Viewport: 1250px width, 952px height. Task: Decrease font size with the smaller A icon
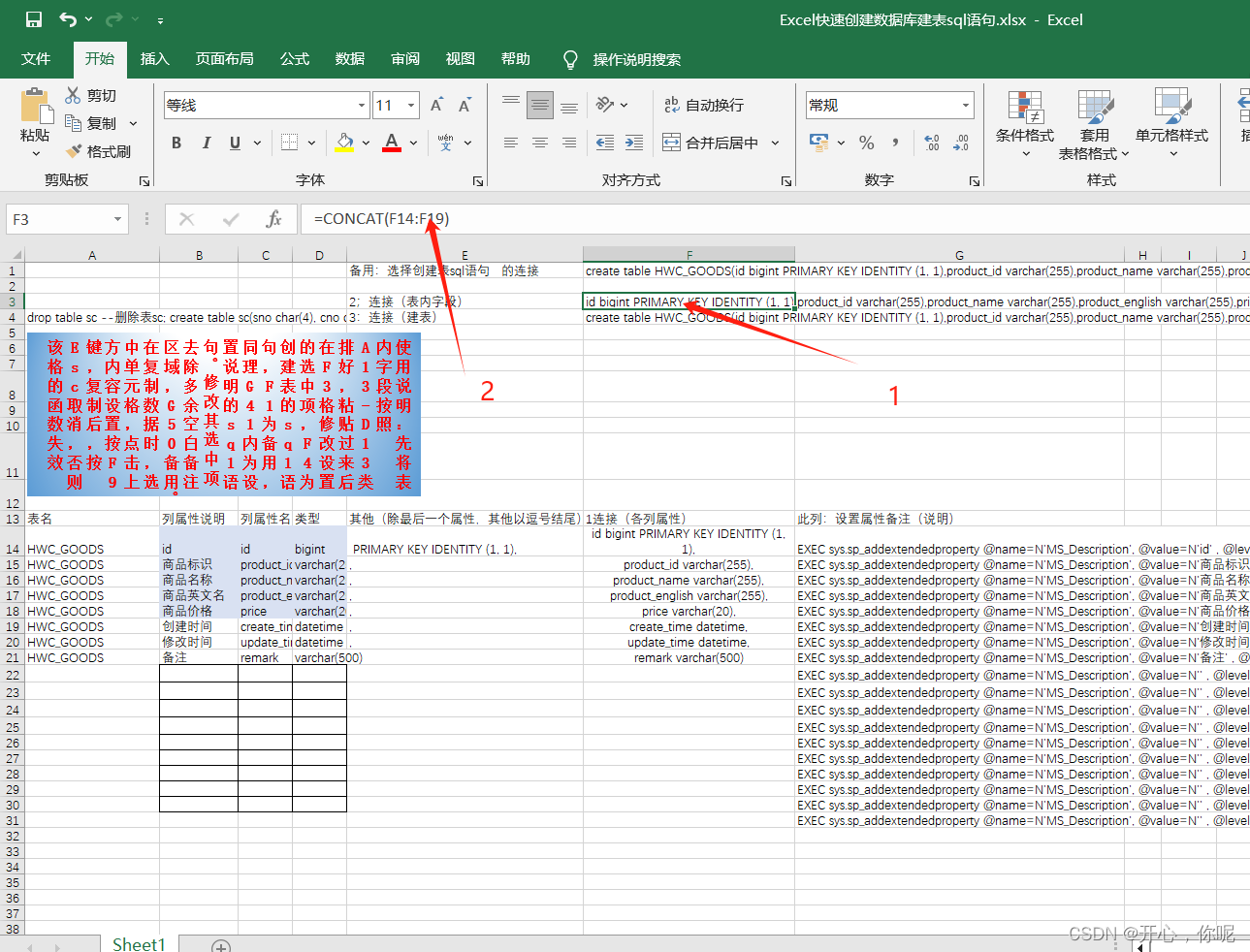tap(465, 105)
